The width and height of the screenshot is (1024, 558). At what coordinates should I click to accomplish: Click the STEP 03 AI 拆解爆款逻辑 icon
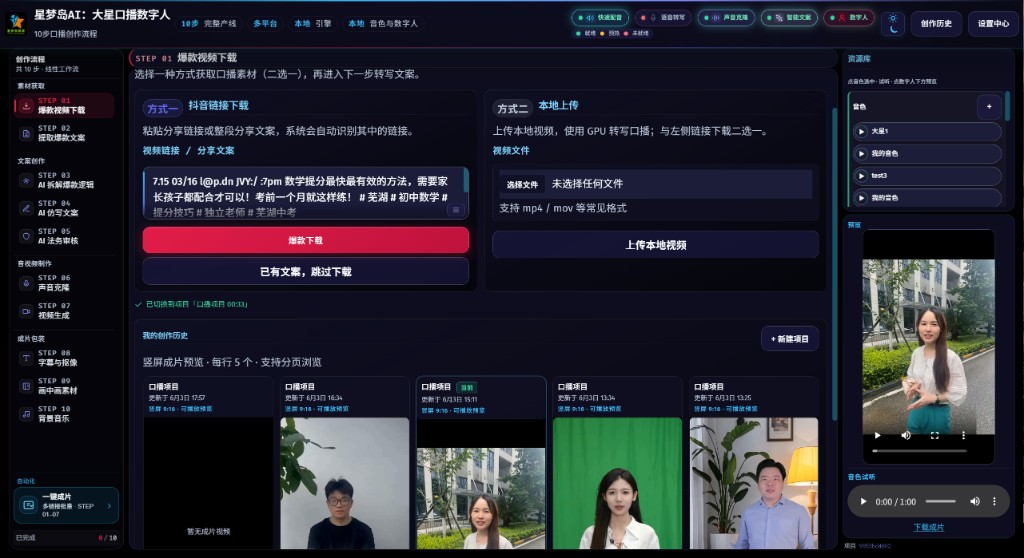26,180
